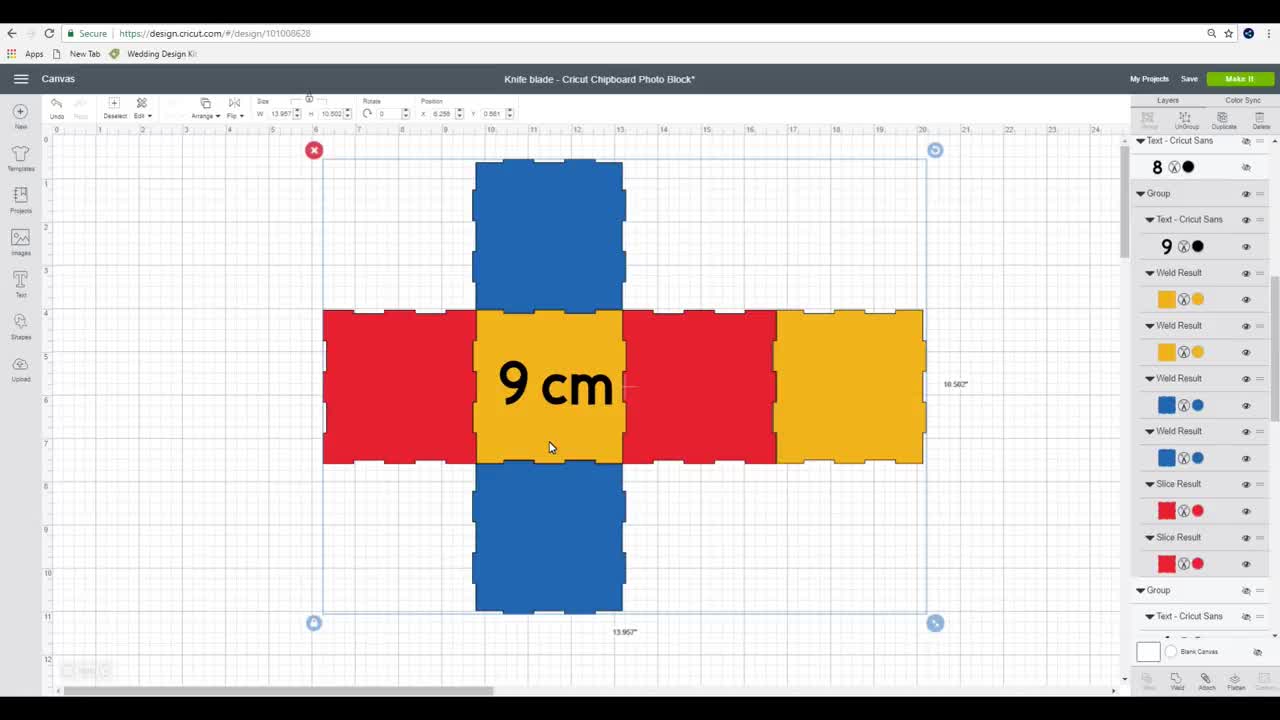Click the black color dot of layer 9

[x=1198, y=247]
